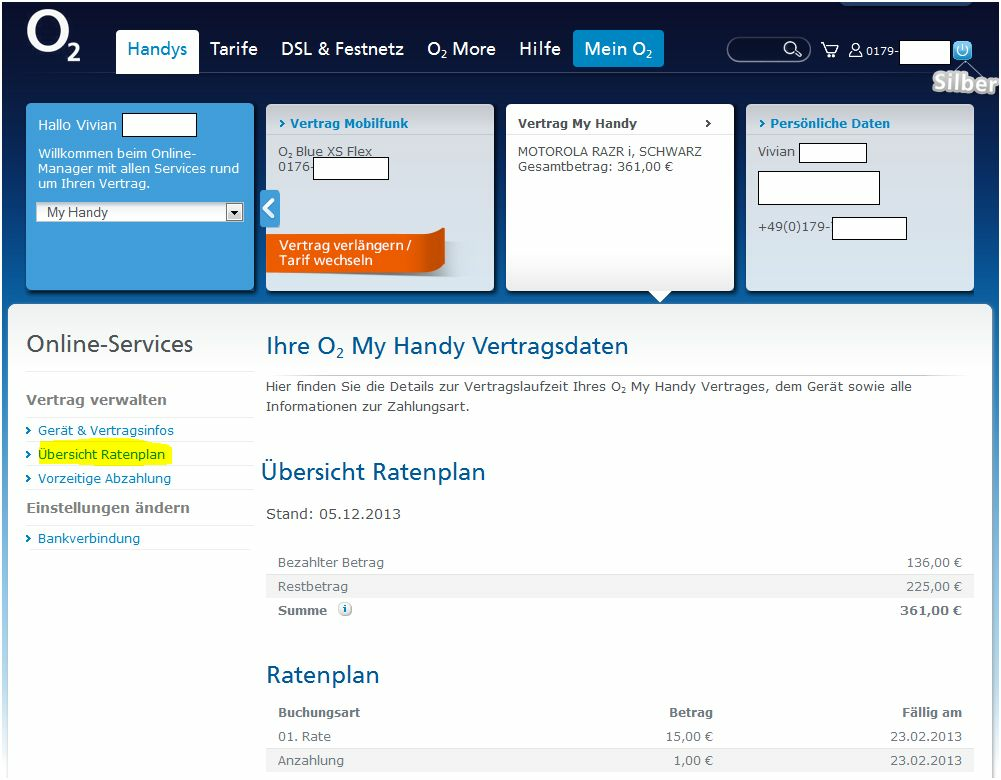Open the Mein O2 tab
1001x780 pixels.
618,49
